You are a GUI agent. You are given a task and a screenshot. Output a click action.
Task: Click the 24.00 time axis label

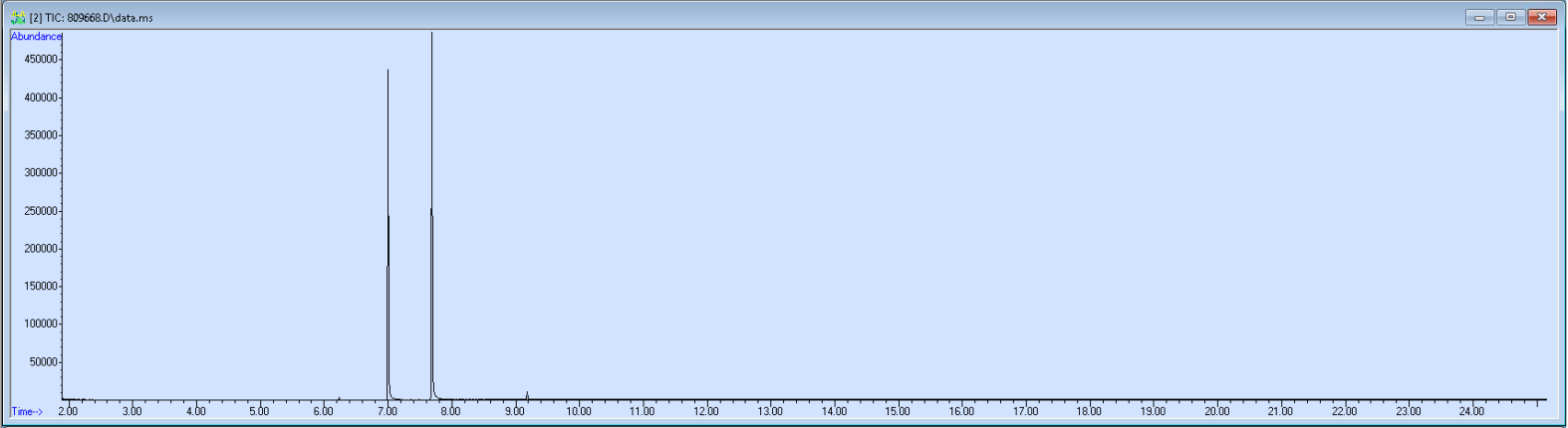click(x=1471, y=411)
